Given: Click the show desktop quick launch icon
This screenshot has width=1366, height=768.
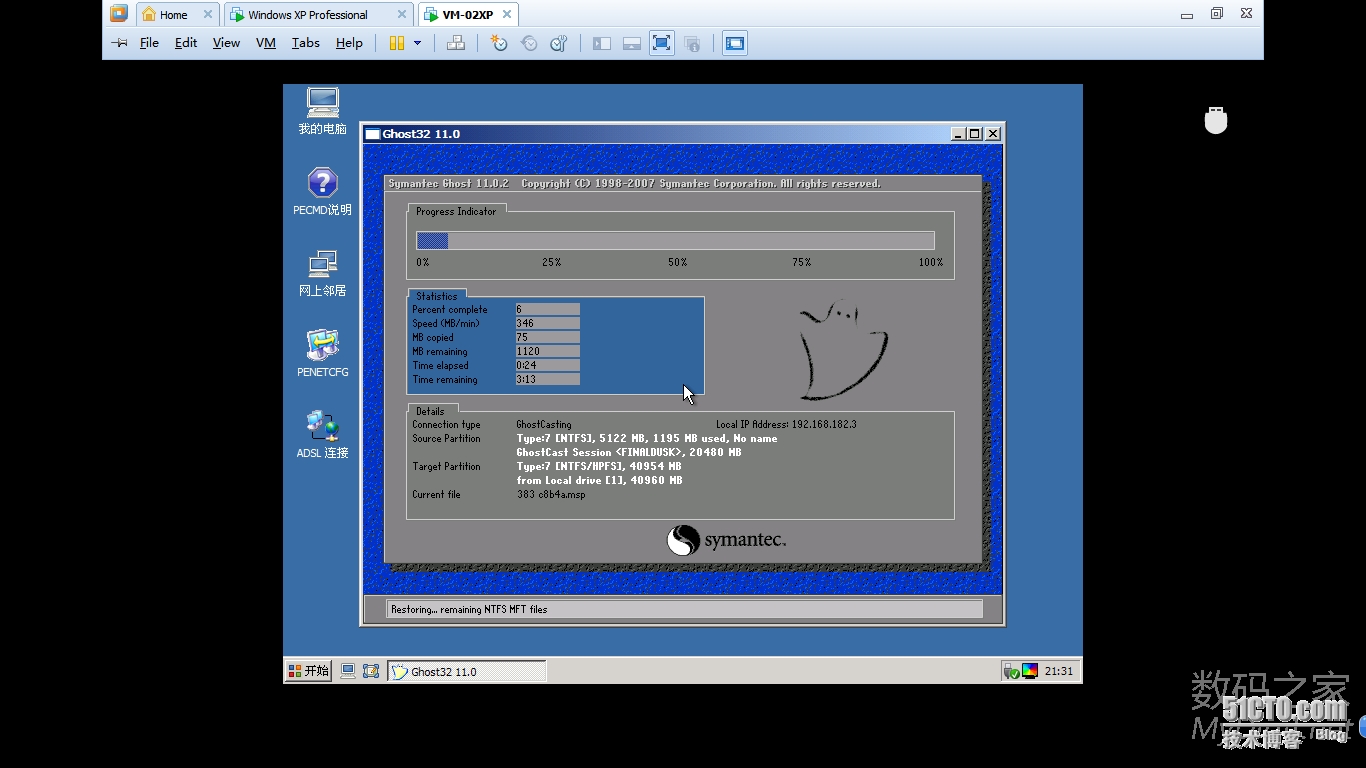Looking at the screenshot, I should pos(348,671).
